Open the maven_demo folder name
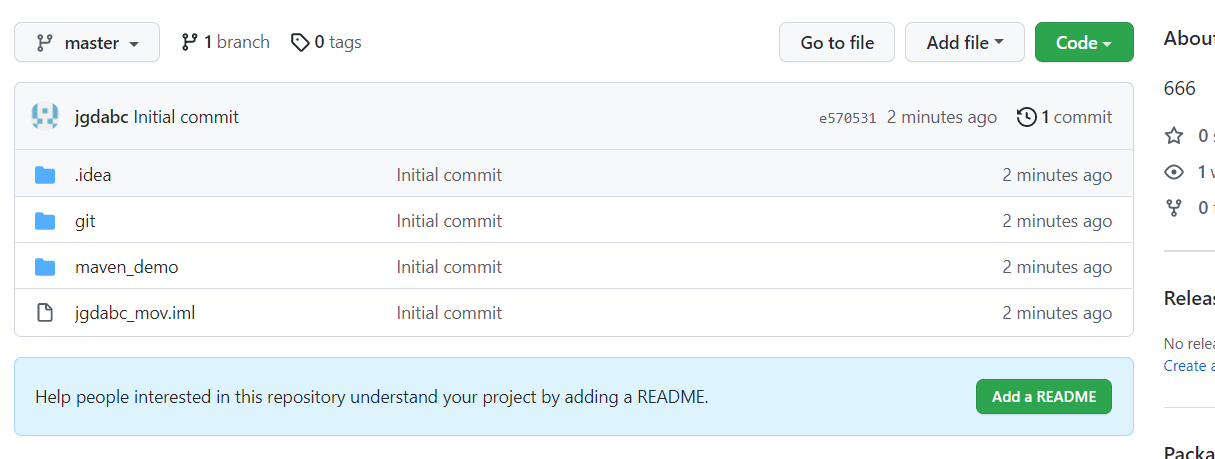The width and height of the screenshot is (1215, 459). click(x=127, y=267)
